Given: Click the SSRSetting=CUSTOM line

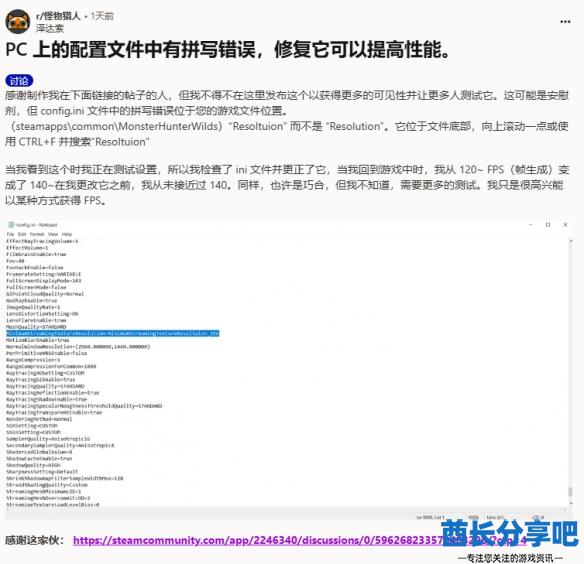Looking at the screenshot, I should click(x=32, y=426).
